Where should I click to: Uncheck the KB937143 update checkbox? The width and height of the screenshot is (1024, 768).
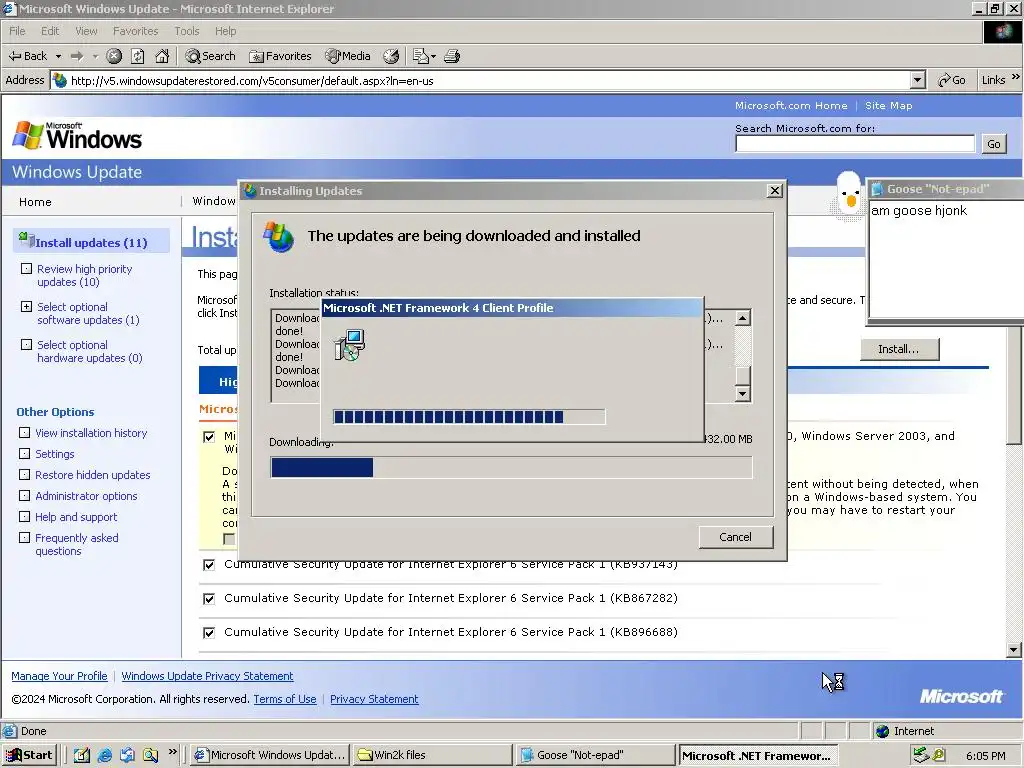pyautogui.click(x=209, y=565)
